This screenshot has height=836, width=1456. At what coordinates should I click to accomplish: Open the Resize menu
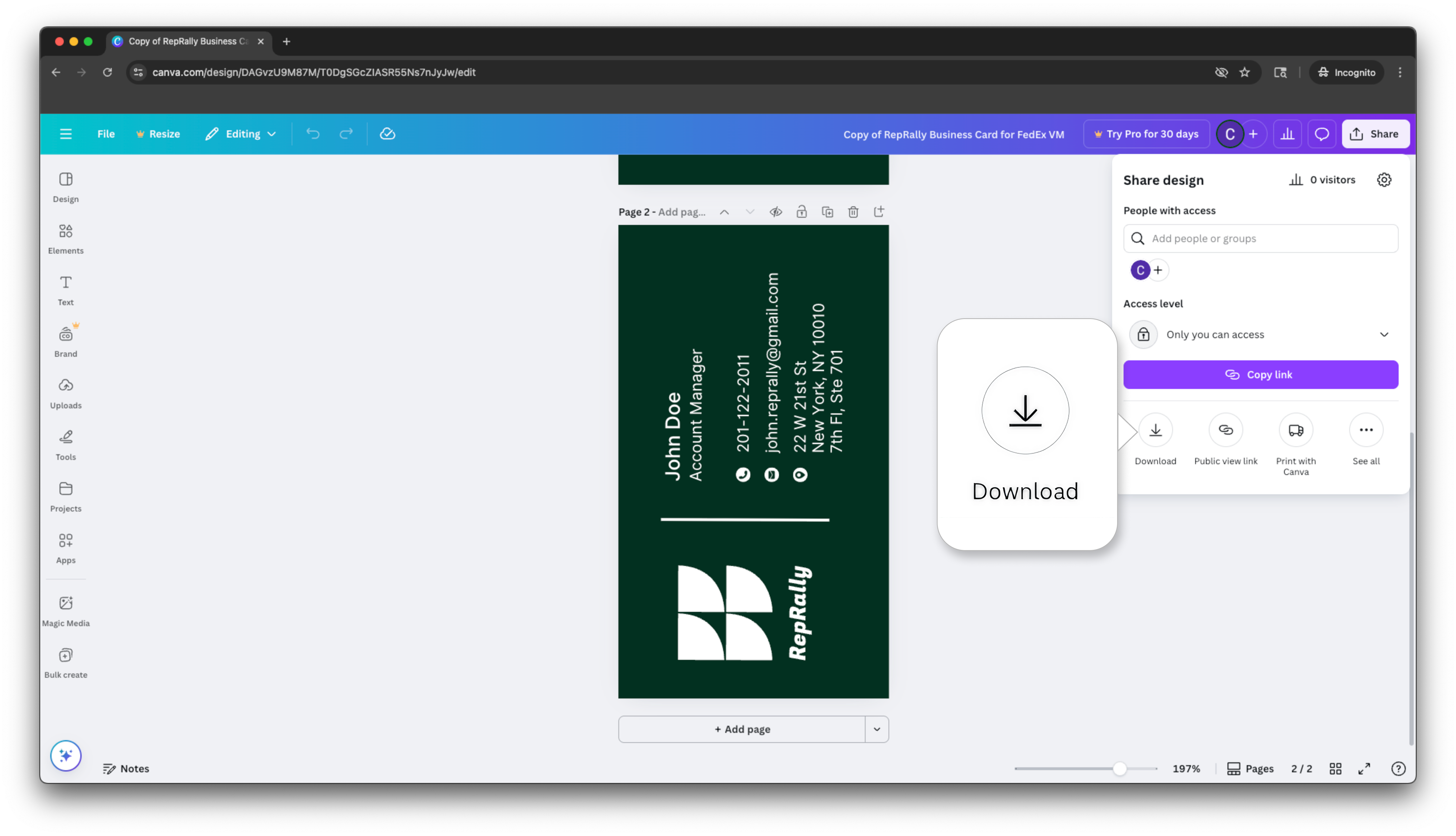tap(158, 134)
